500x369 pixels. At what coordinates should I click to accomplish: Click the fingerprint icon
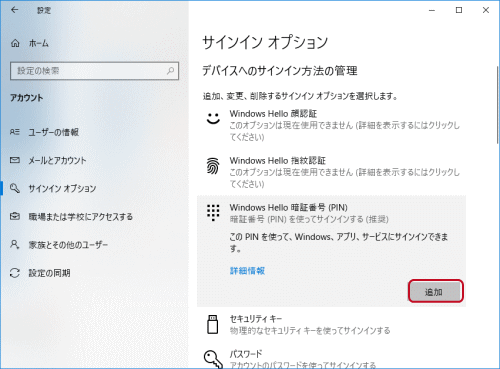[213, 166]
